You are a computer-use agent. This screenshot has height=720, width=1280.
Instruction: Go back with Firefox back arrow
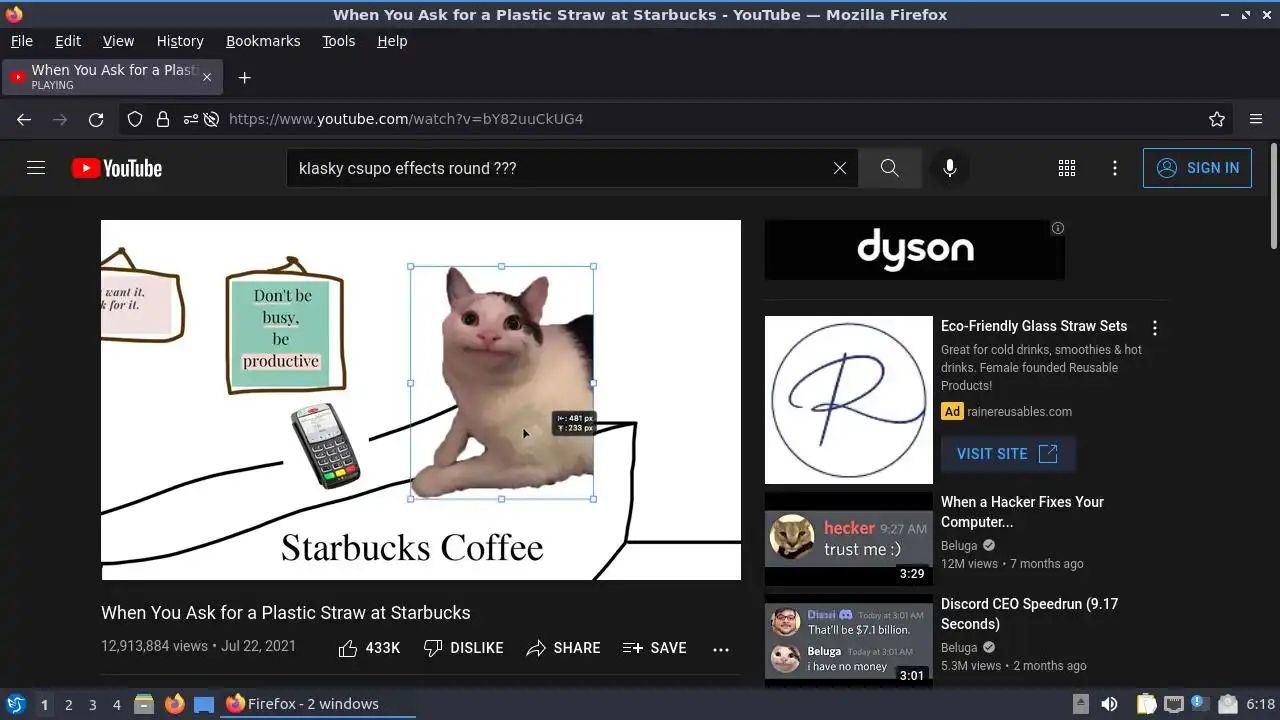[x=24, y=119]
